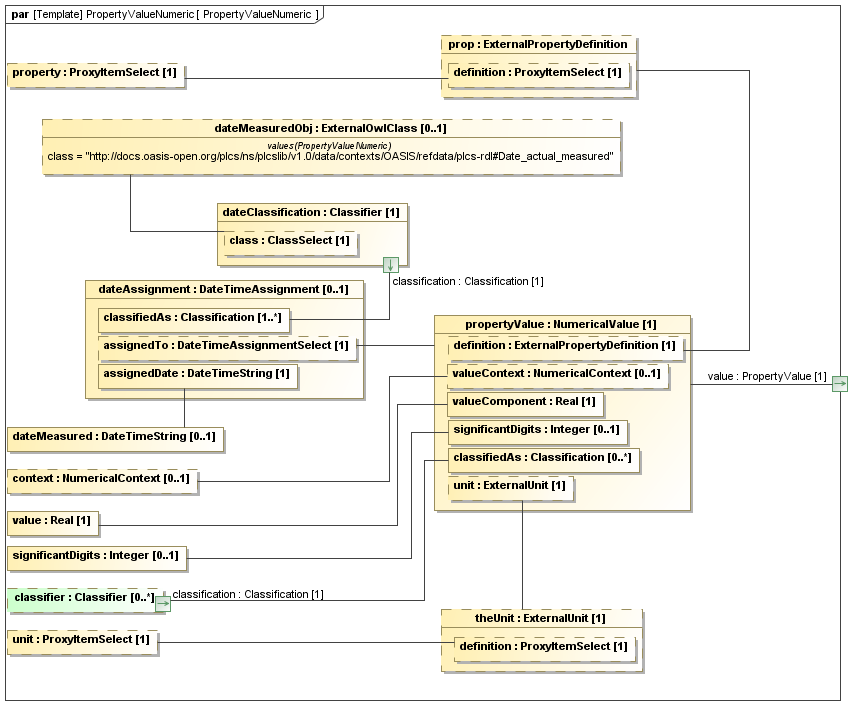Select the dateAssignment : DateTimeAssignment header
The height and width of the screenshot is (715, 862).
[223, 290]
